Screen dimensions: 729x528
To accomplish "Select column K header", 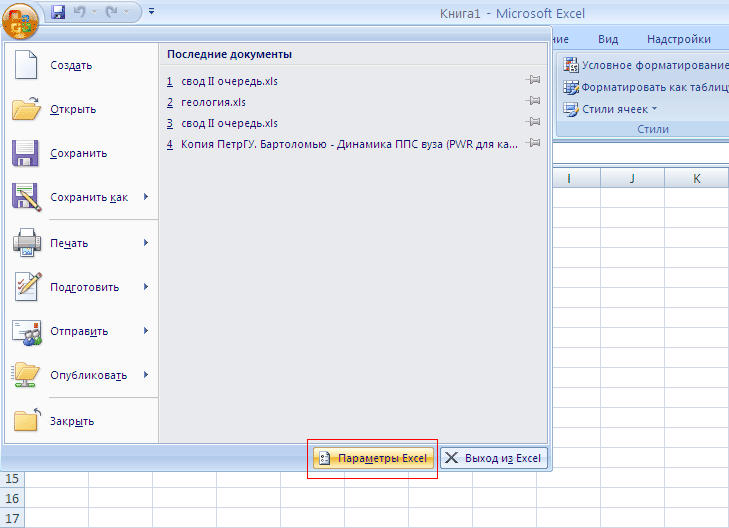I will (x=696, y=178).
